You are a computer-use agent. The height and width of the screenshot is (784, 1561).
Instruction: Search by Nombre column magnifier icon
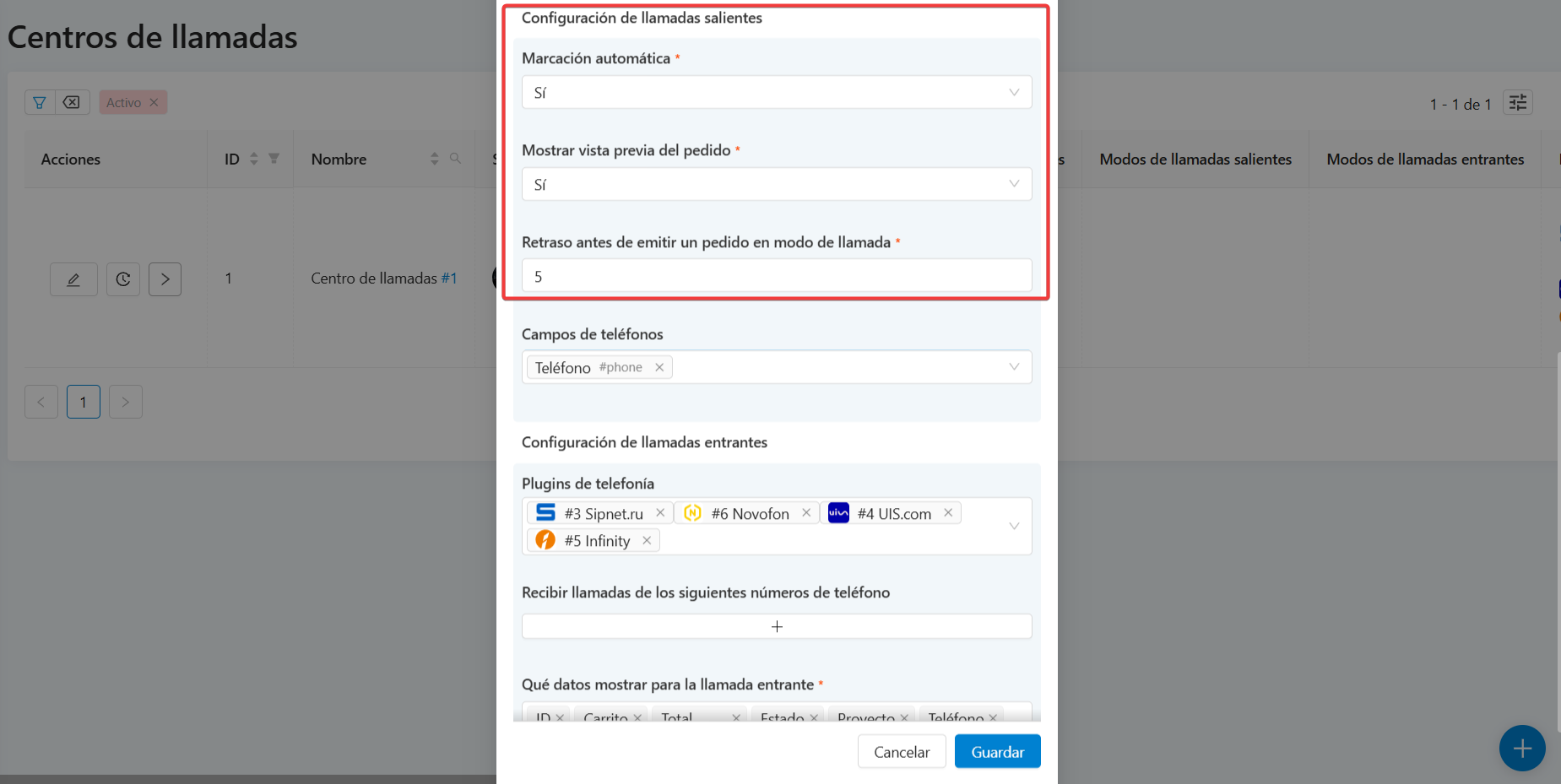point(455,159)
